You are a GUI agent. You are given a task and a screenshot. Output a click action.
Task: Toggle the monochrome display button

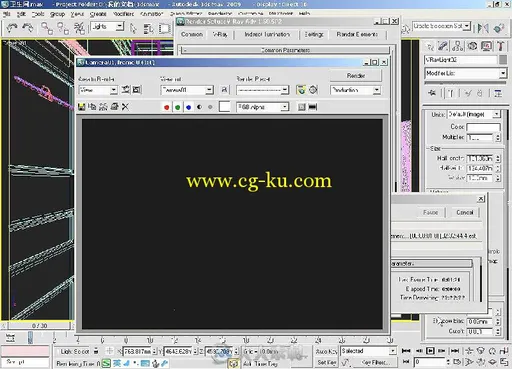(x=210, y=107)
